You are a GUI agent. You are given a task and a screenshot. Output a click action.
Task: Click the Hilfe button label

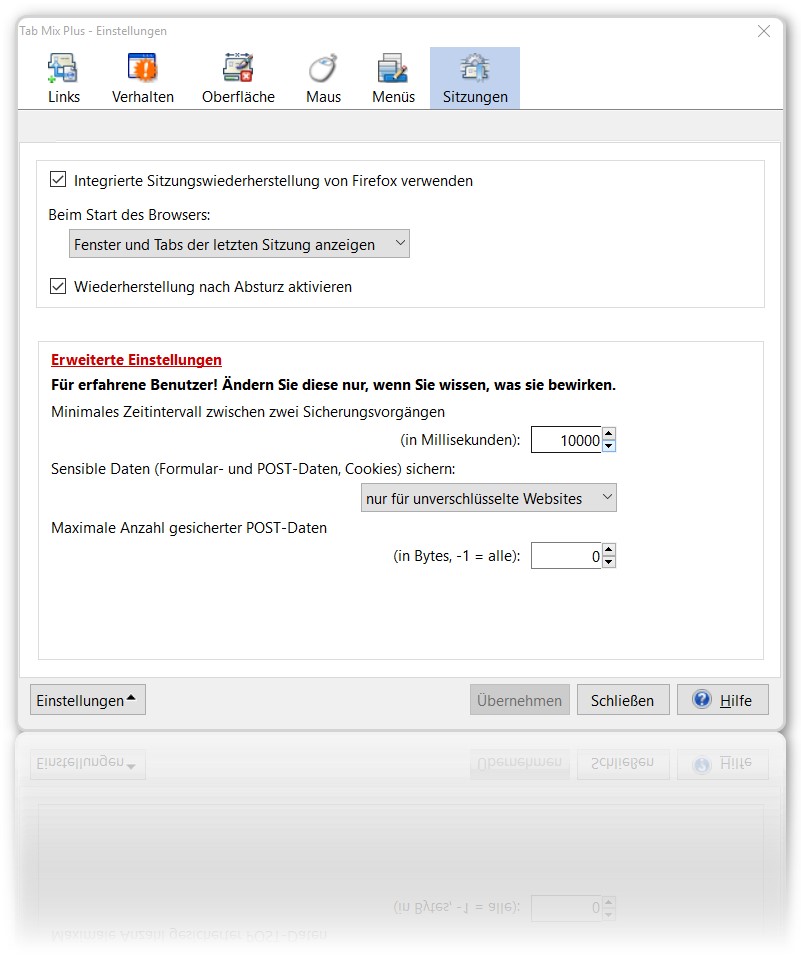coord(735,701)
